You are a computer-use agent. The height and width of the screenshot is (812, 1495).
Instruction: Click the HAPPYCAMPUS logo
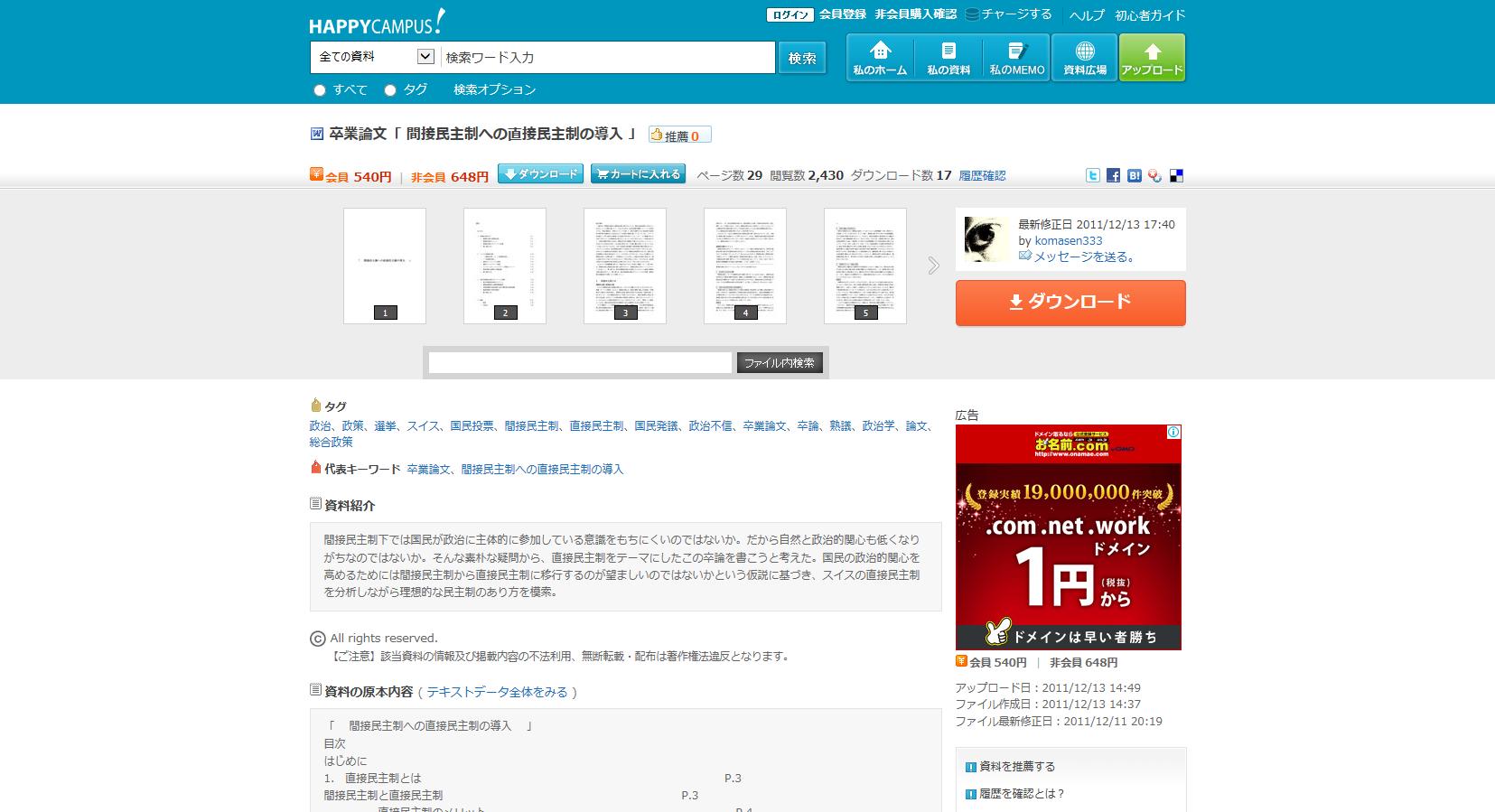(x=377, y=22)
